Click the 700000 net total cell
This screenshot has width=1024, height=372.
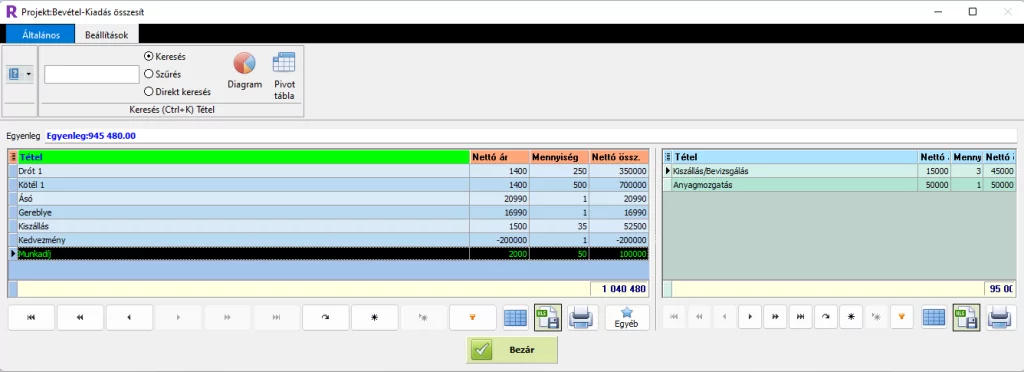coord(618,185)
